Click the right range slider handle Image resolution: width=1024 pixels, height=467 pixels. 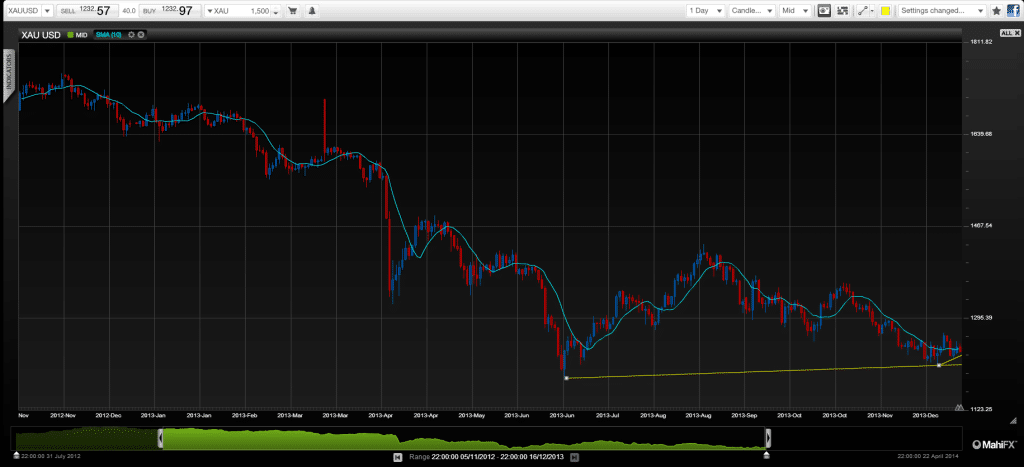(768, 438)
